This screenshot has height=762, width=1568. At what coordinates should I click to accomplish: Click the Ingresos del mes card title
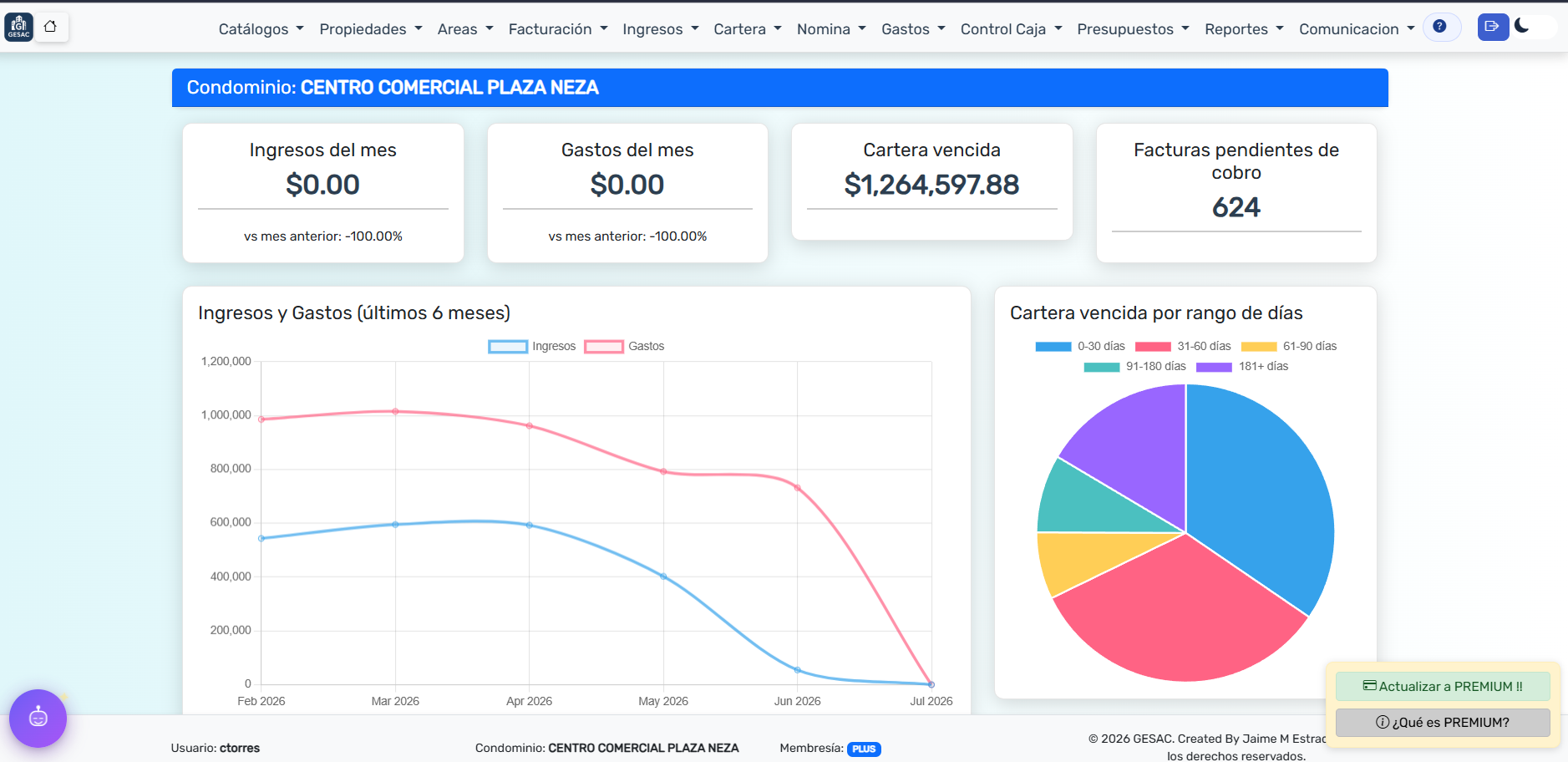click(322, 150)
